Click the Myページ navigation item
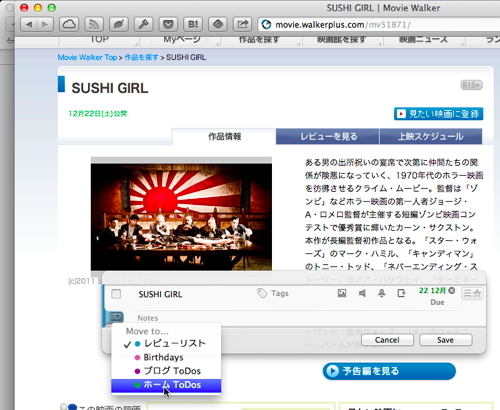Viewport: 500px width, 410px height. [181, 40]
